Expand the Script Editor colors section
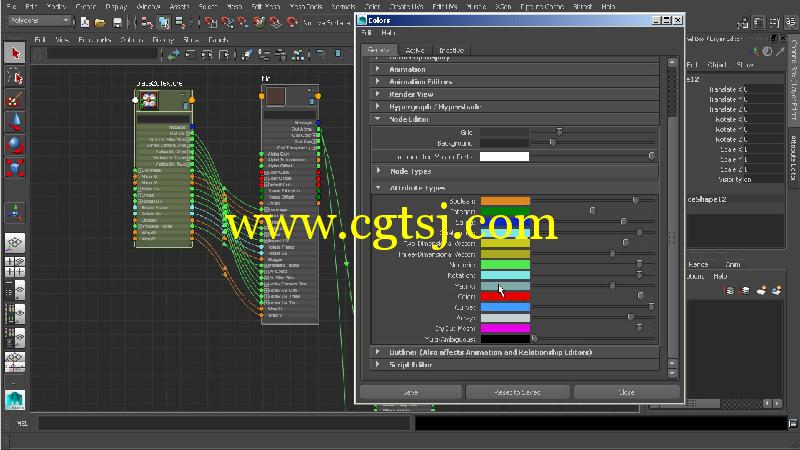 point(378,364)
